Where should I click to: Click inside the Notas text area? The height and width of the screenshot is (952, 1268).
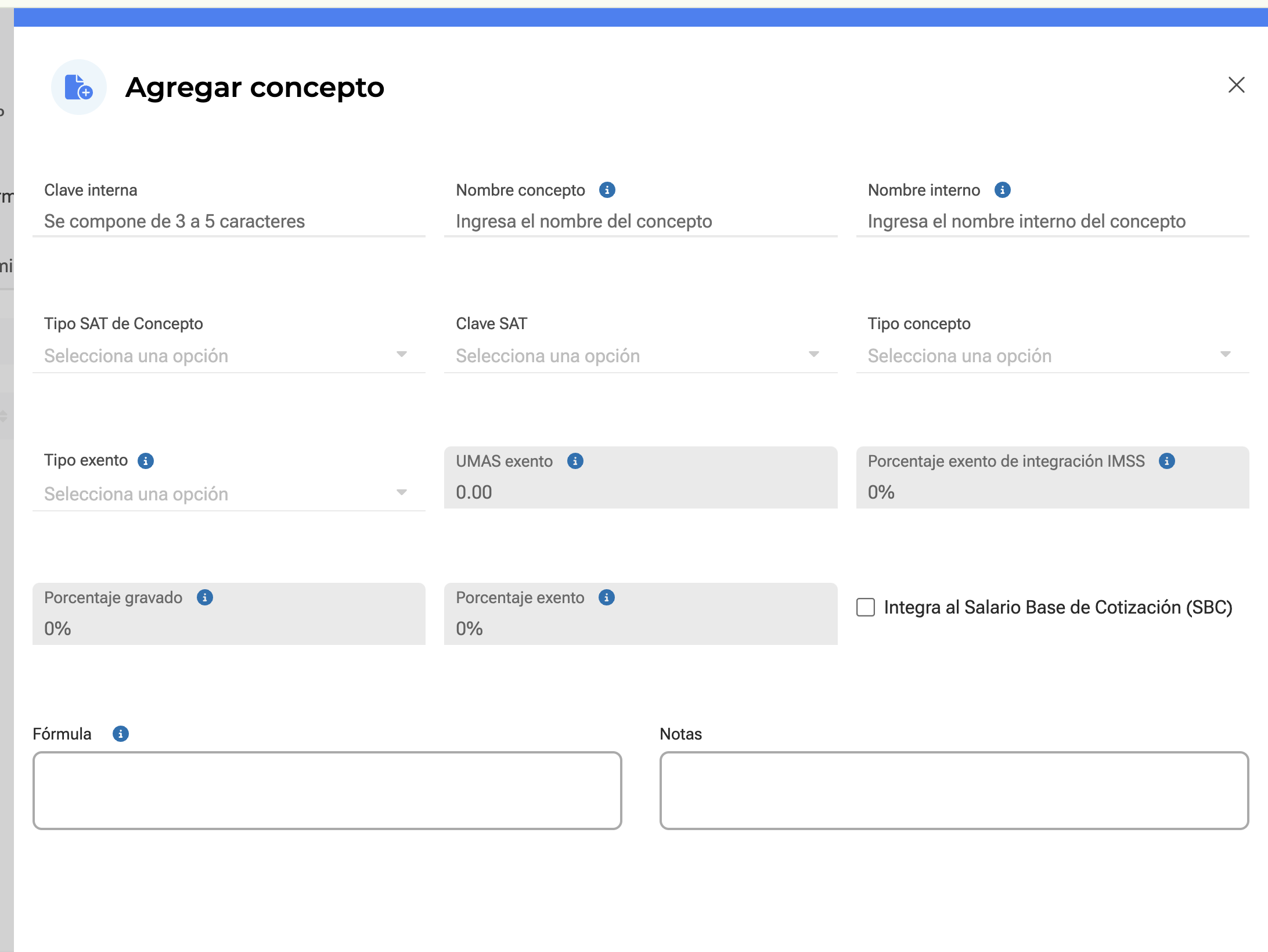tap(954, 791)
